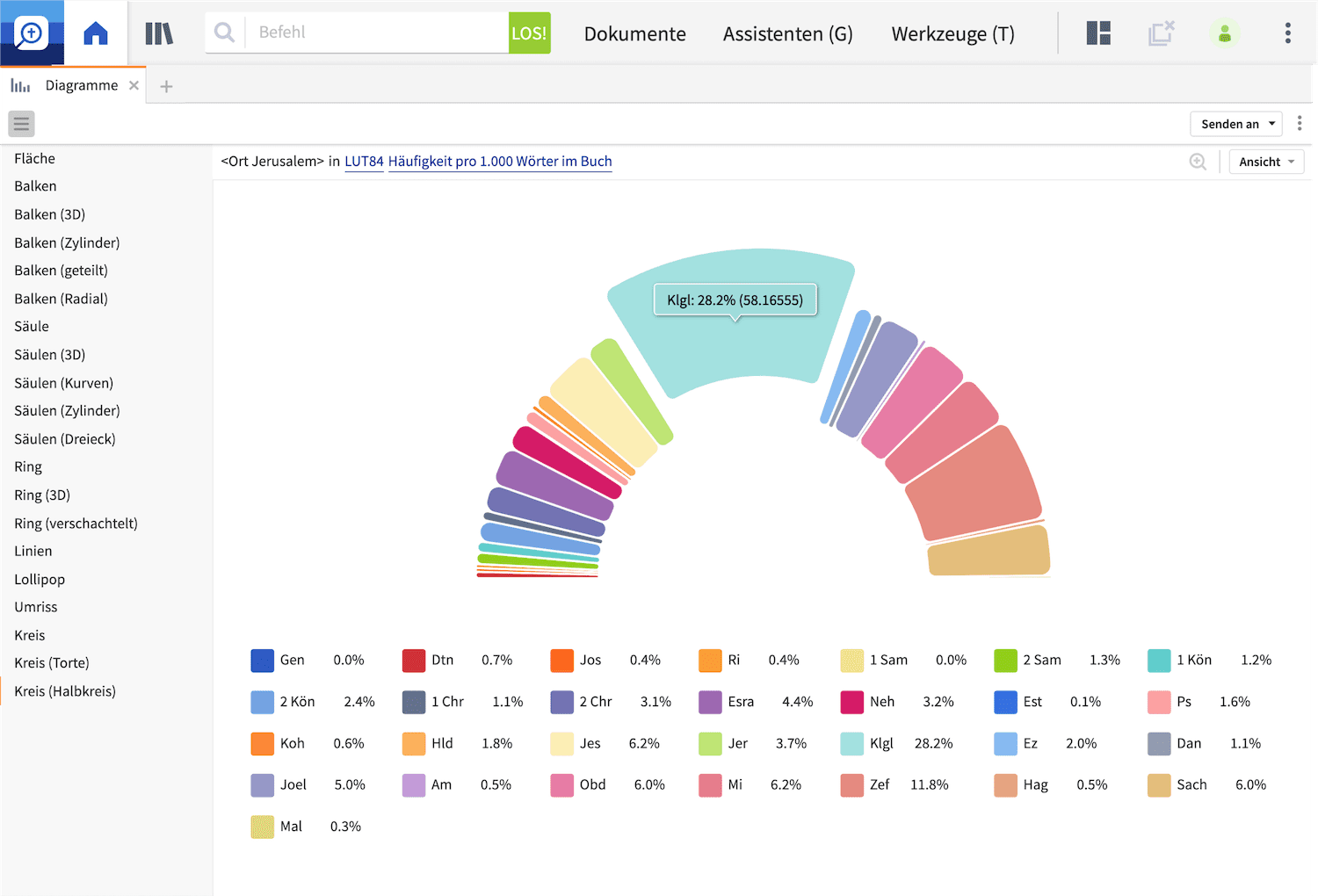The image size is (1318, 896).
Task: Click the LUT84 bible link
Action: pyautogui.click(x=364, y=162)
